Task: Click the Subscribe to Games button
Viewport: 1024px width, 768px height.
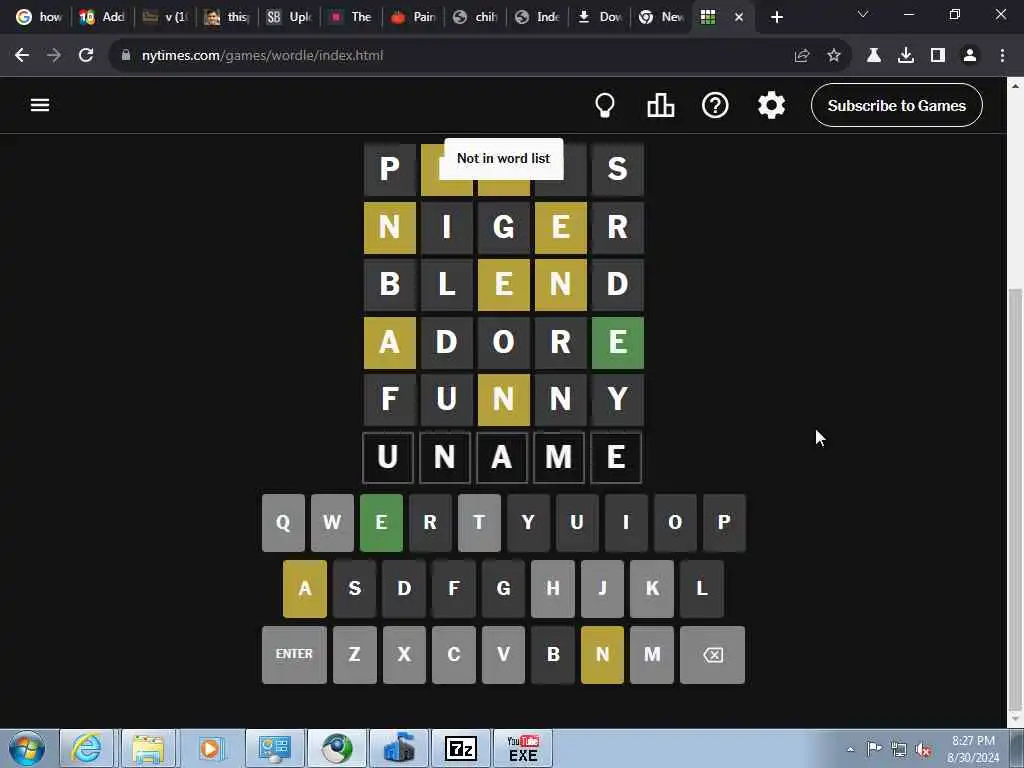Action: click(897, 105)
